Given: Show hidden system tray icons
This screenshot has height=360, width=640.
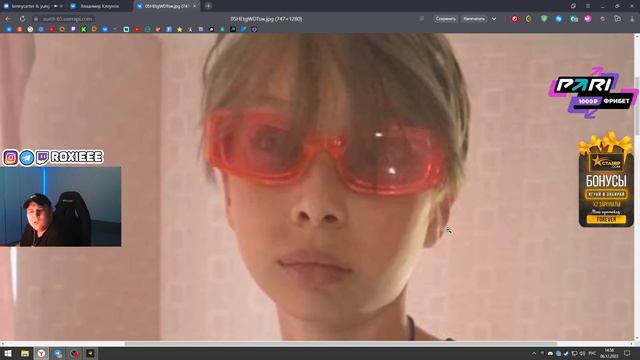Looking at the screenshot, I should tap(534, 353).
